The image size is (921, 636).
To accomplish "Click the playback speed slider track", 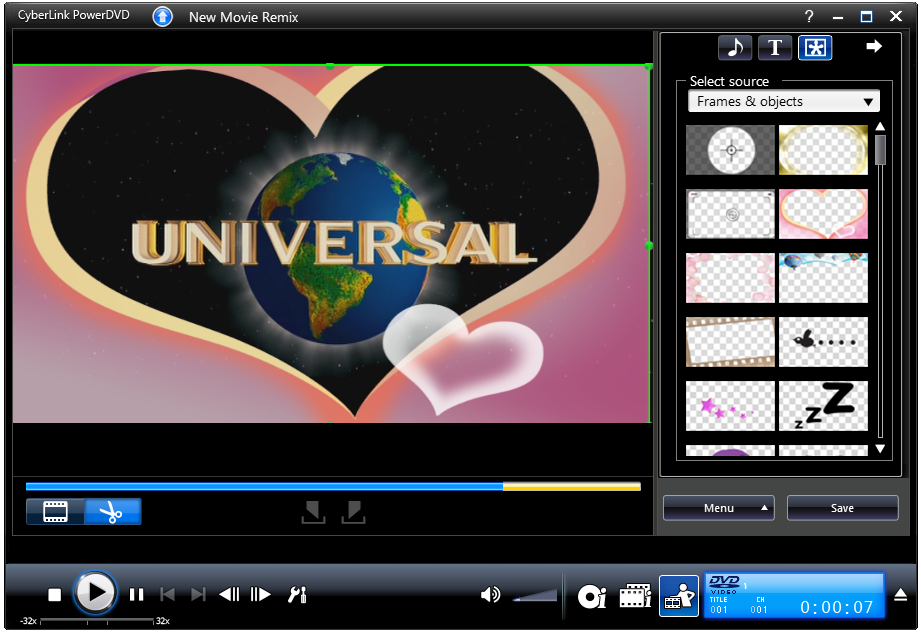I will point(97,620).
